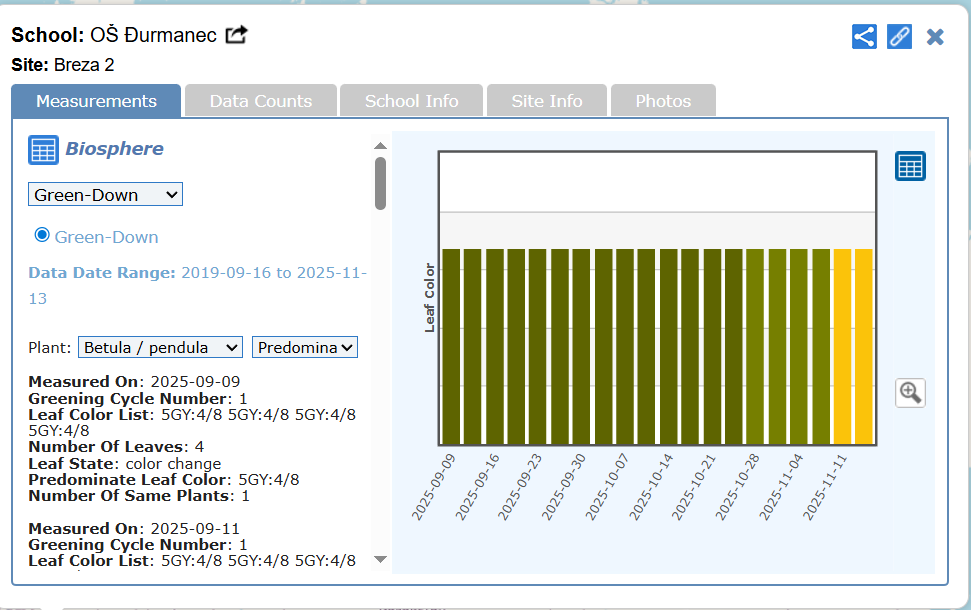Click the Biosphere data table icon
This screenshot has width=971, height=610.
[43, 150]
